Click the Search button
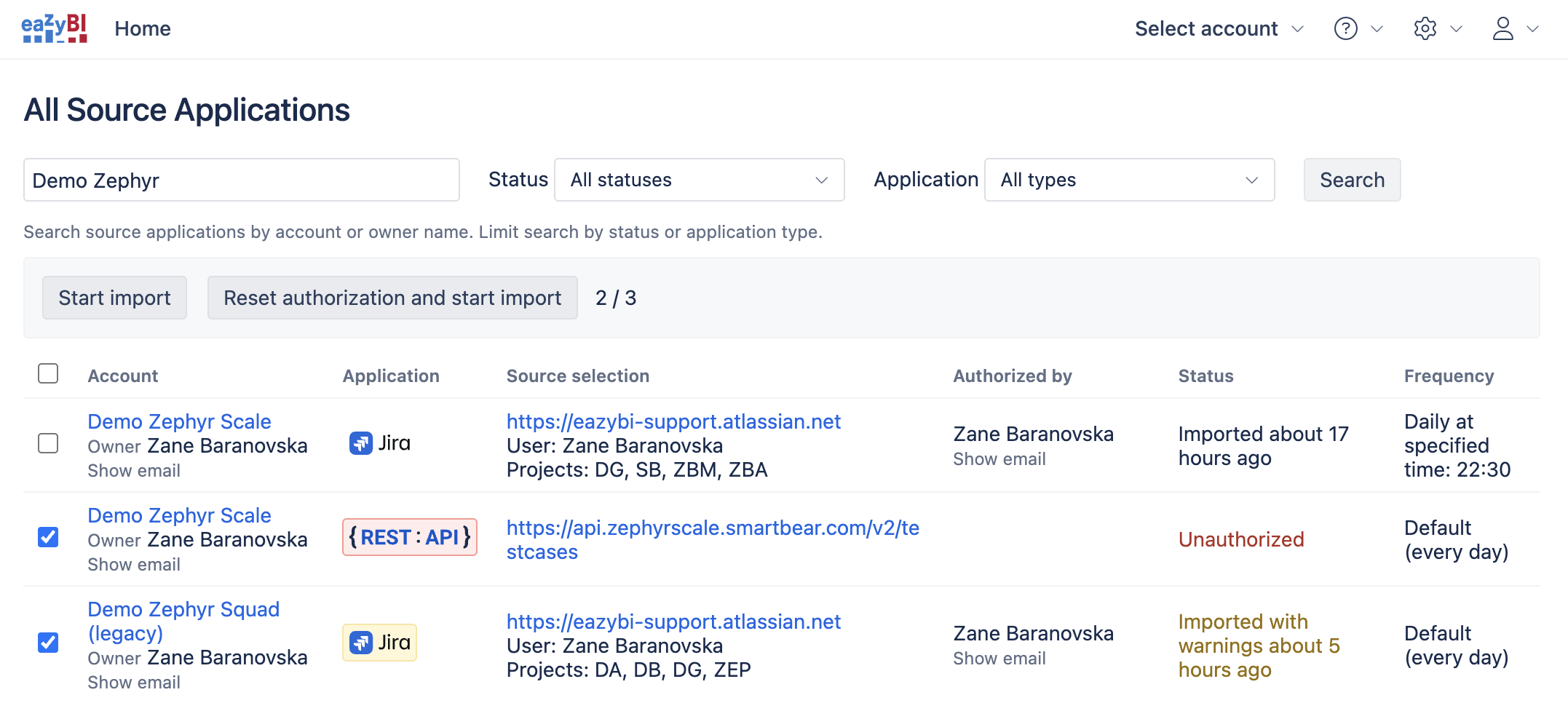The width and height of the screenshot is (1568, 703). click(x=1352, y=180)
